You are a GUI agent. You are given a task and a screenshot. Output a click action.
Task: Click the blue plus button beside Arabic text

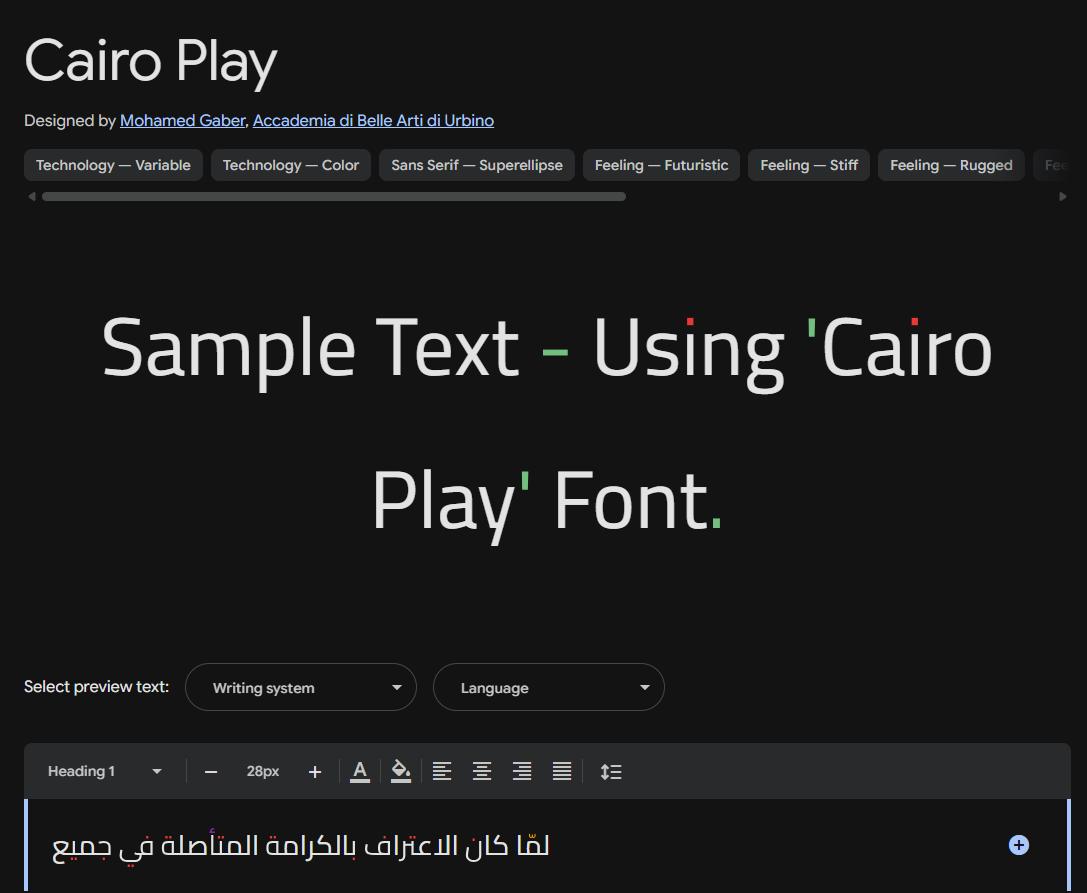[1018, 845]
